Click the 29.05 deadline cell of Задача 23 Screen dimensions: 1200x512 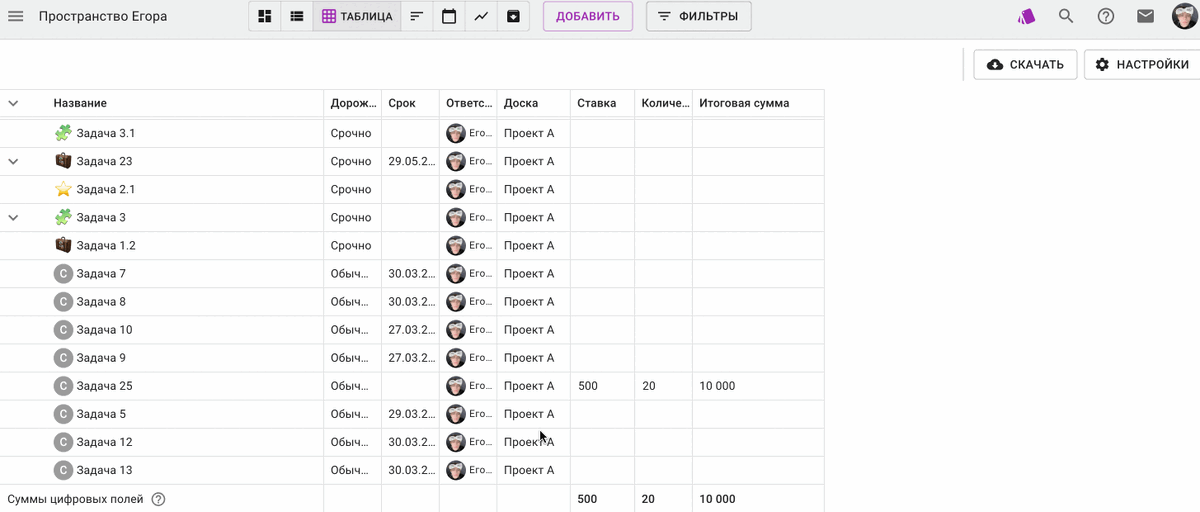pyautogui.click(x=410, y=161)
